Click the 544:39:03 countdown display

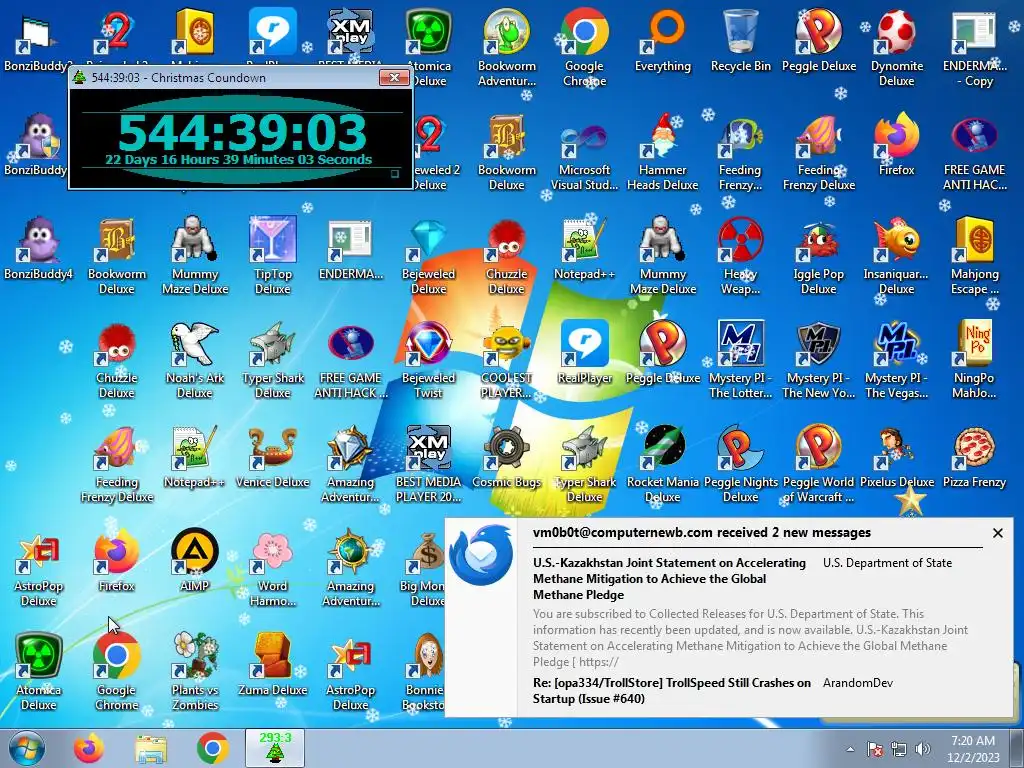(x=242, y=133)
